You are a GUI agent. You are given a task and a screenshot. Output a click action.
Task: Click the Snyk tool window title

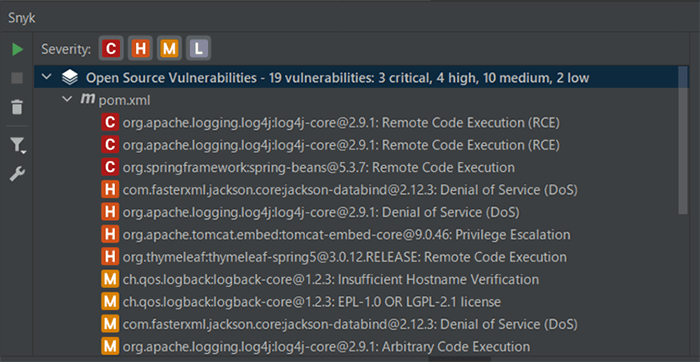(x=21, y=18)
